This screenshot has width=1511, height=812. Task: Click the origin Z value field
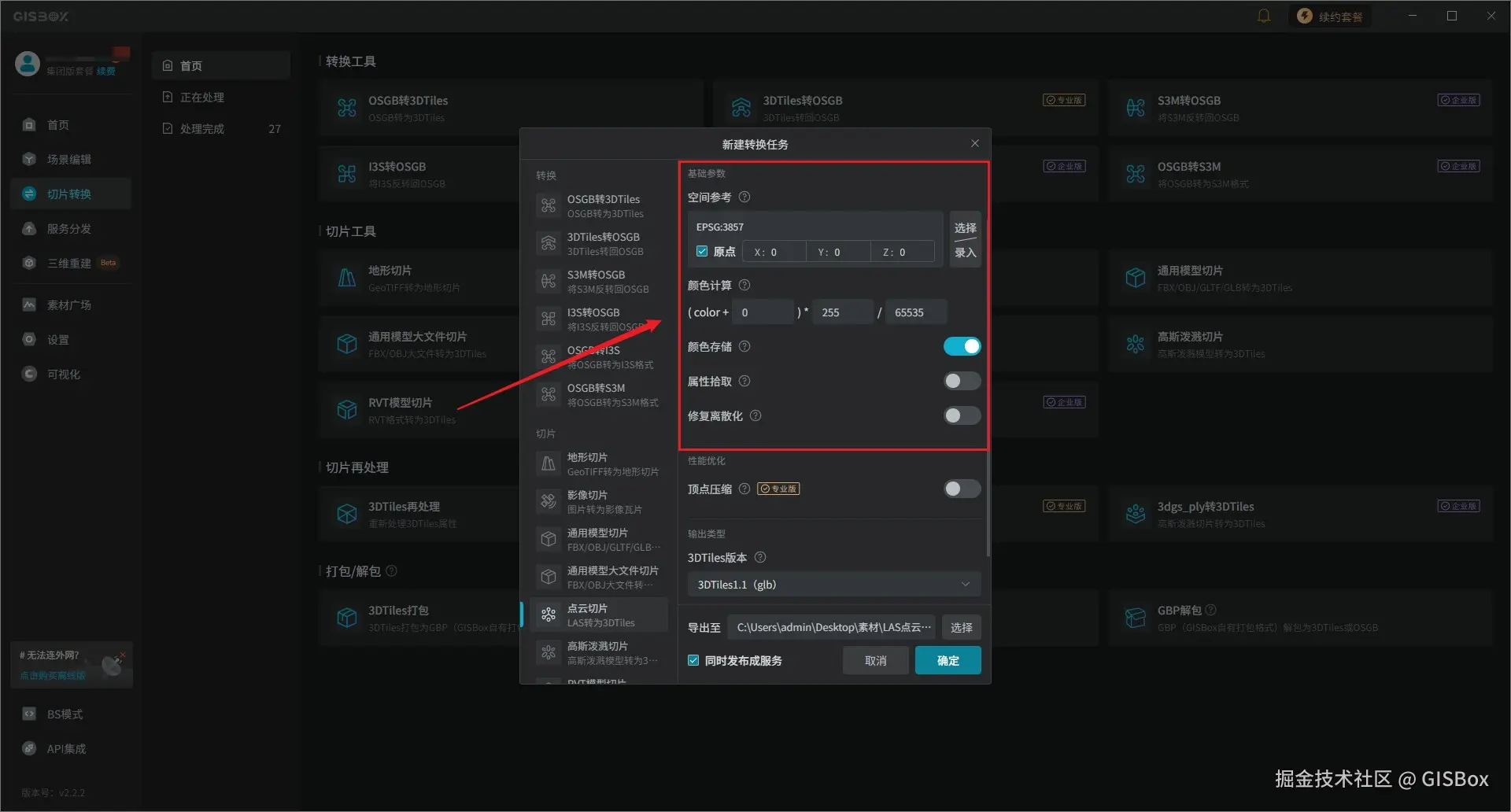pos(903,252)
